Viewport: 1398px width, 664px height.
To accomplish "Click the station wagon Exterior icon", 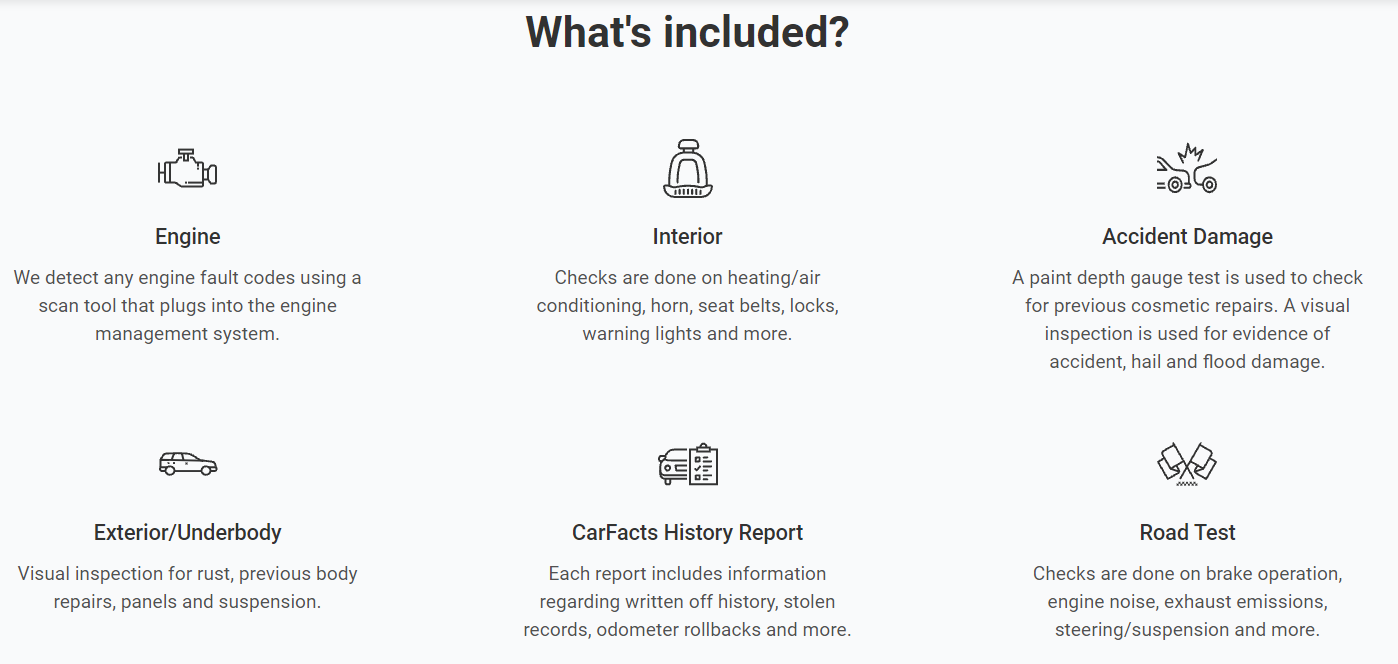I will pos(188,464).
